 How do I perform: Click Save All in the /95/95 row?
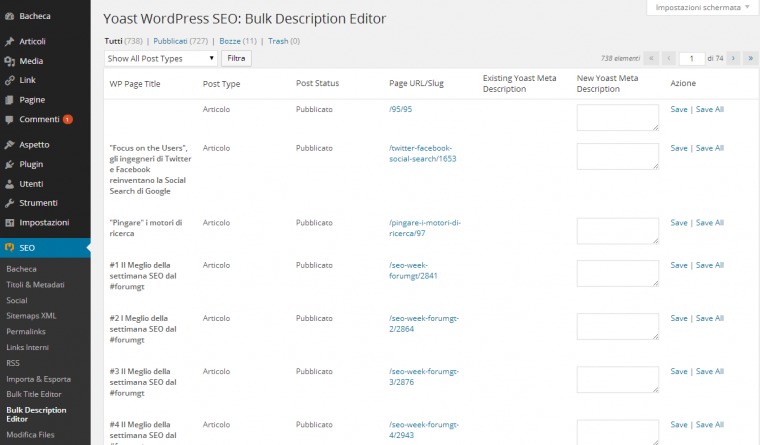pos(710,109)
